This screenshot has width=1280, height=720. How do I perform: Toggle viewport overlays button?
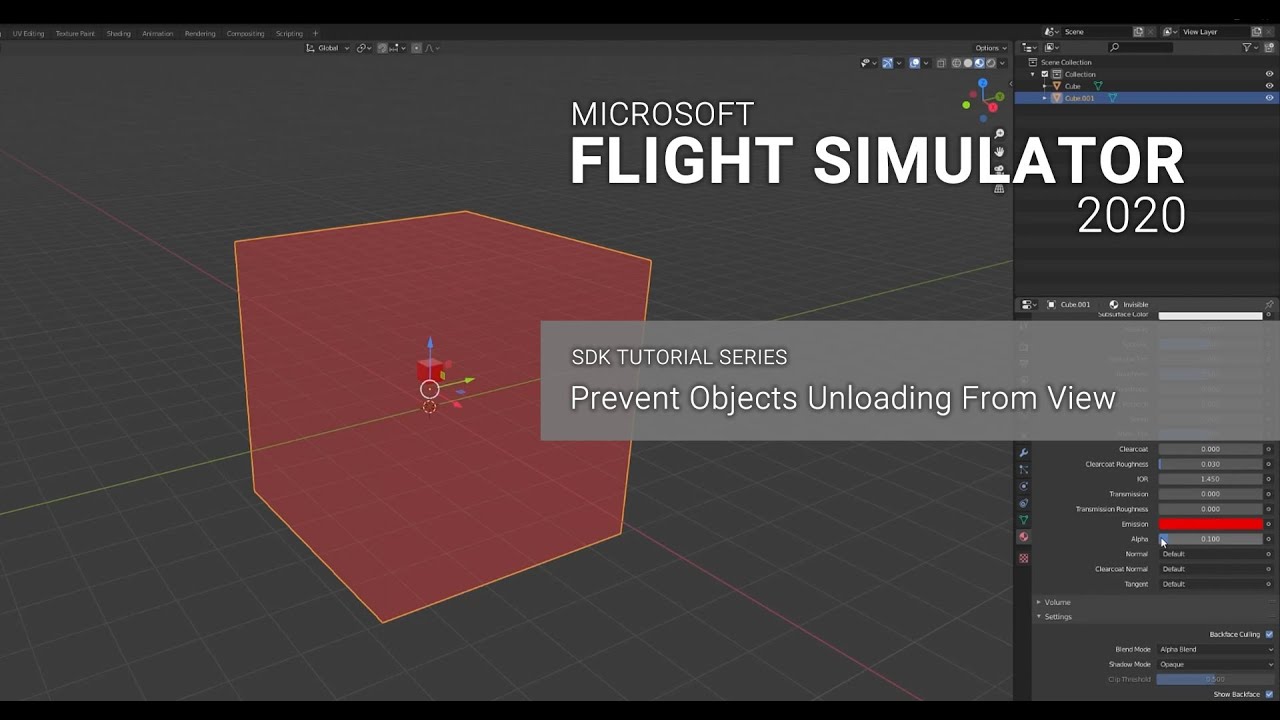(x=915, y=63)
